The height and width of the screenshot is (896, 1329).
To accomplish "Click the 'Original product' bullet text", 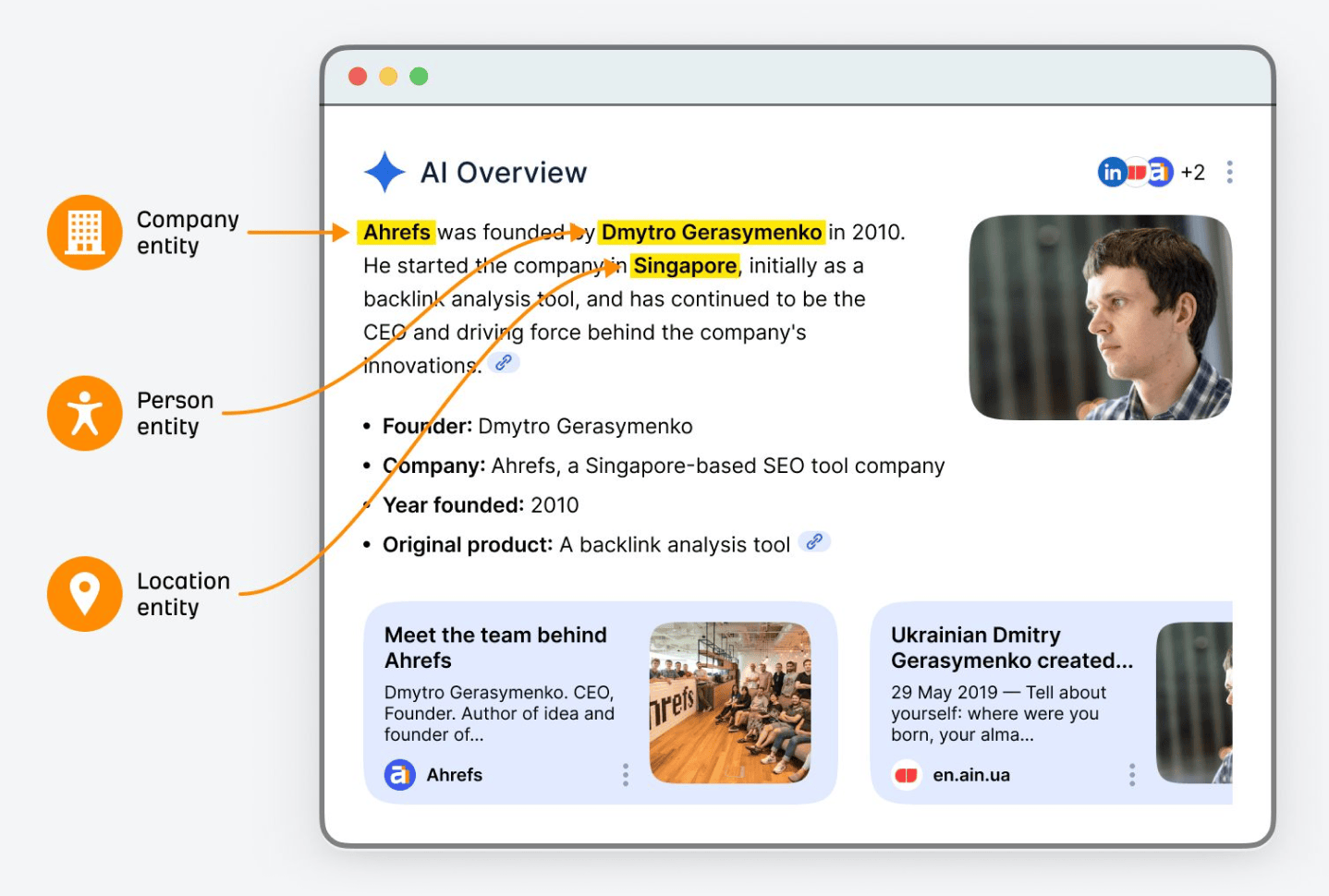I will [x=586, y=545].
